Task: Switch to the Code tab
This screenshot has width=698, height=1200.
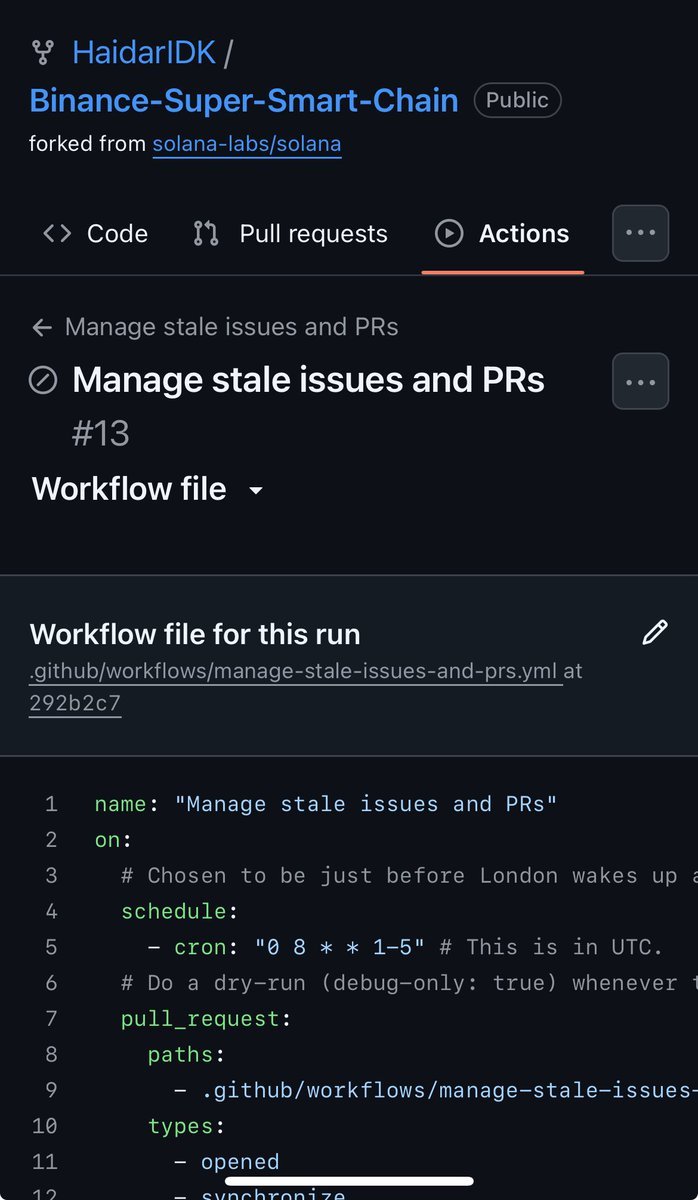Action: click(95, 233)
